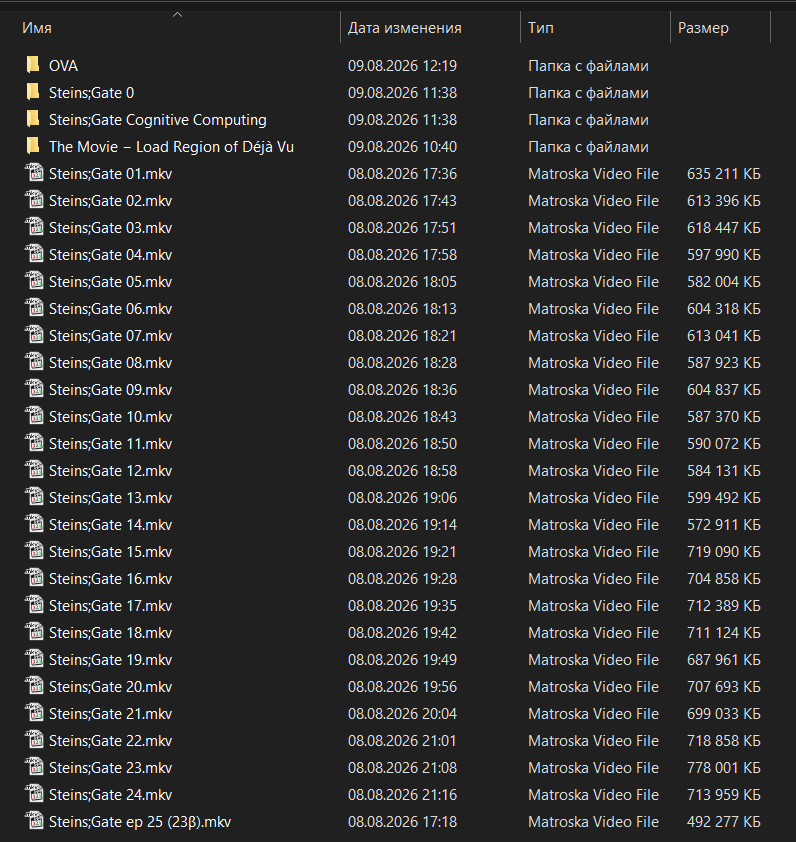Click the Steins;Gate 14.mkv file icon

pos(34,524)
